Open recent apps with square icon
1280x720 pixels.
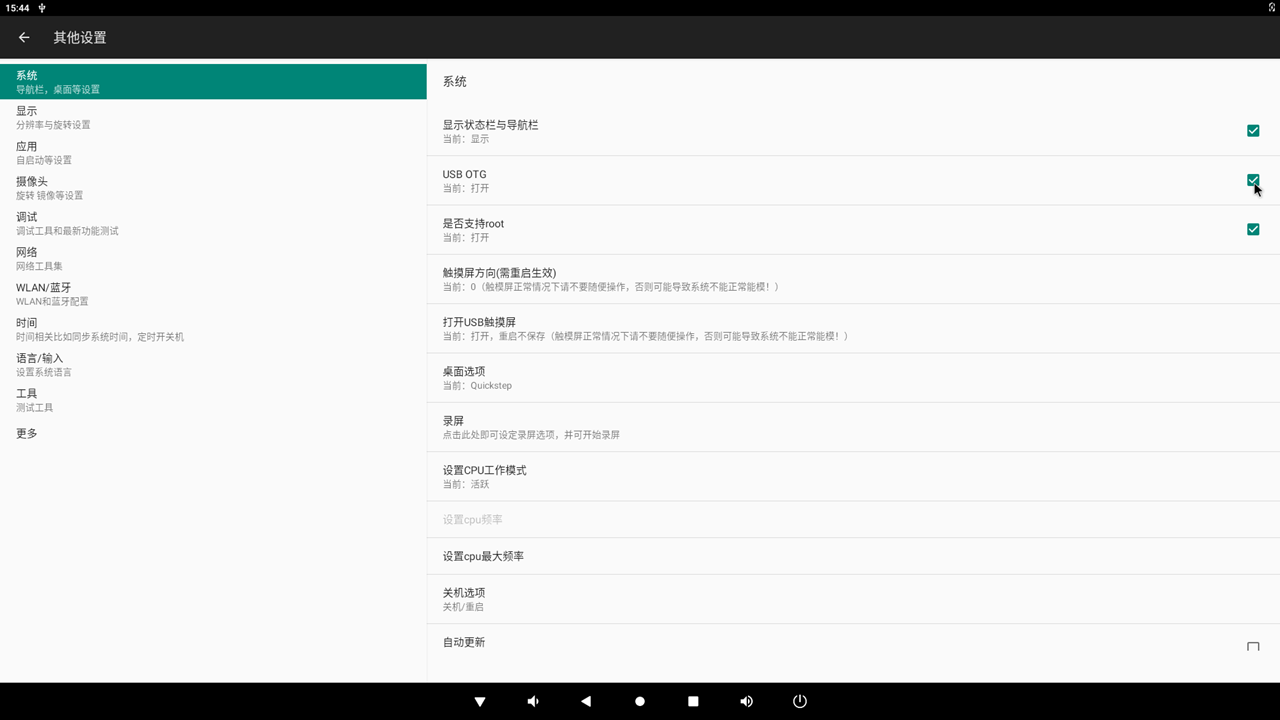(x=693, y=701)
